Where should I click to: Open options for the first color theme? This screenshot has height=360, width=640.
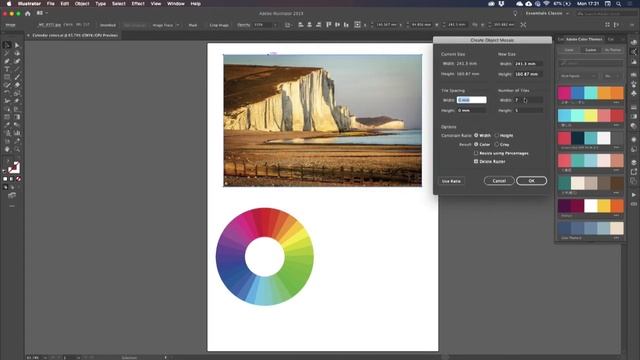(x=616, y=103)
